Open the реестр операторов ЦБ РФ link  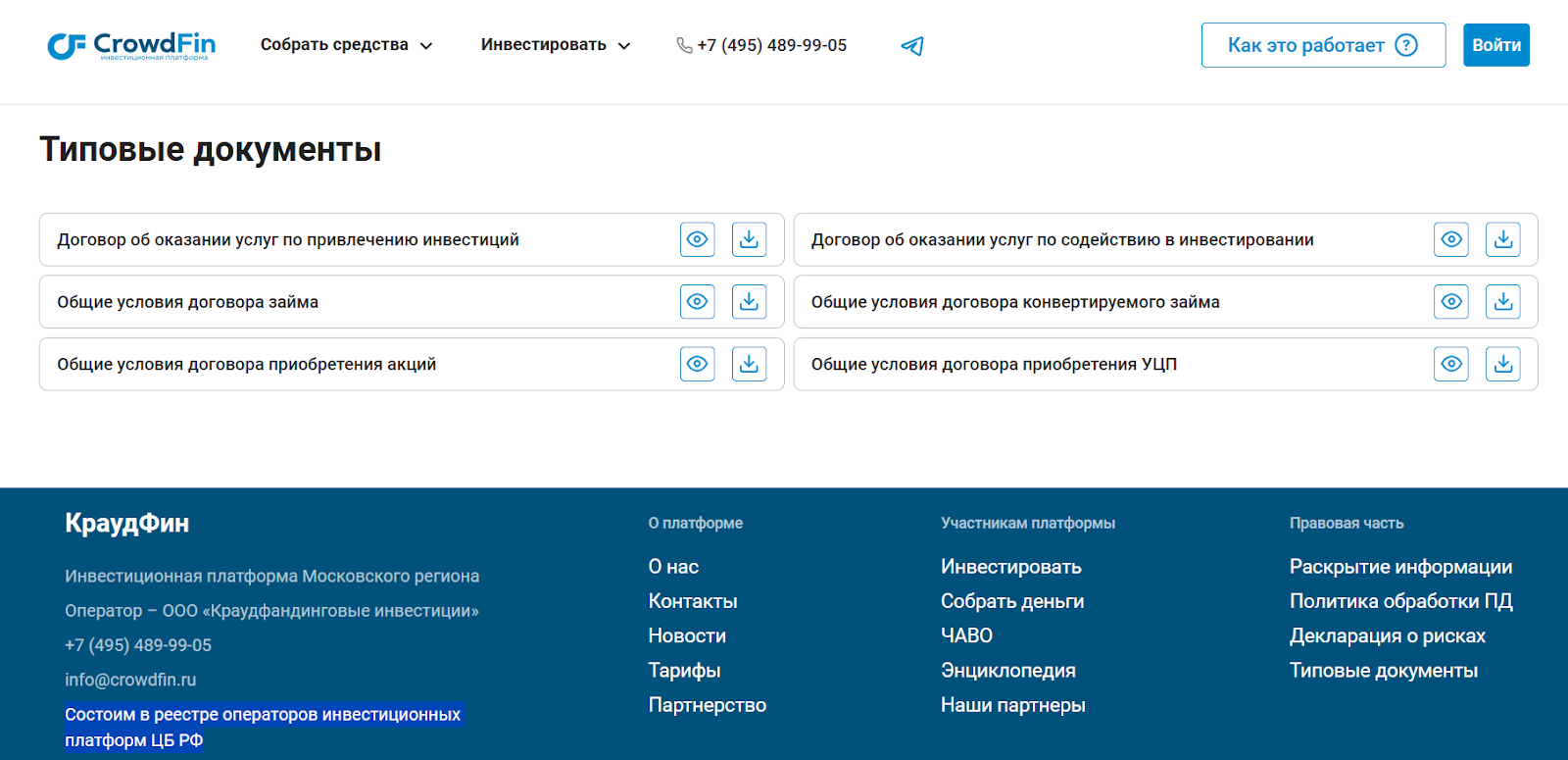(263, 728)
